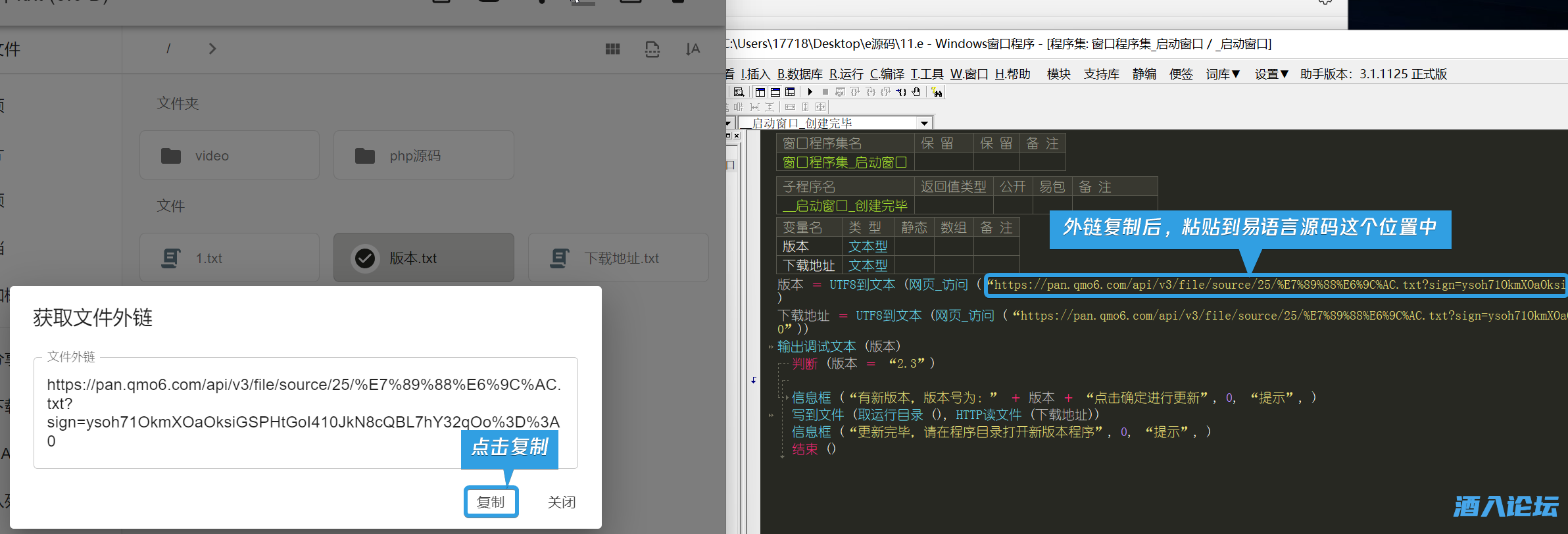Open the R.运行 menu
Viewport: 1568px width, 534px height.
coord(846,74)
